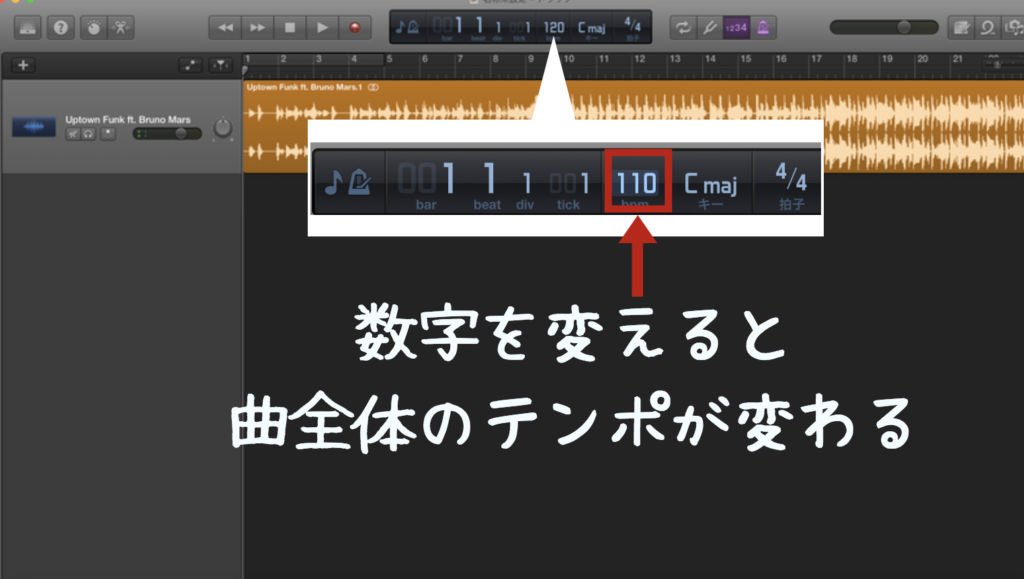Select the tick value in the LCD

coord(520,27)
